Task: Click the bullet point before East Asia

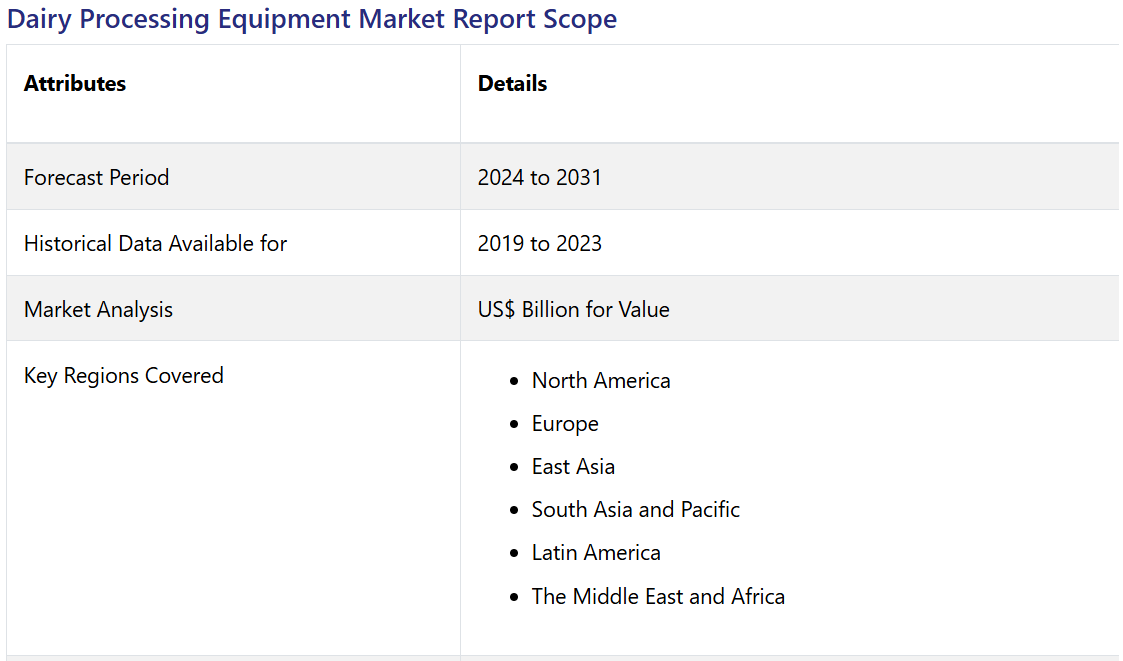Action: click(514, 468)
